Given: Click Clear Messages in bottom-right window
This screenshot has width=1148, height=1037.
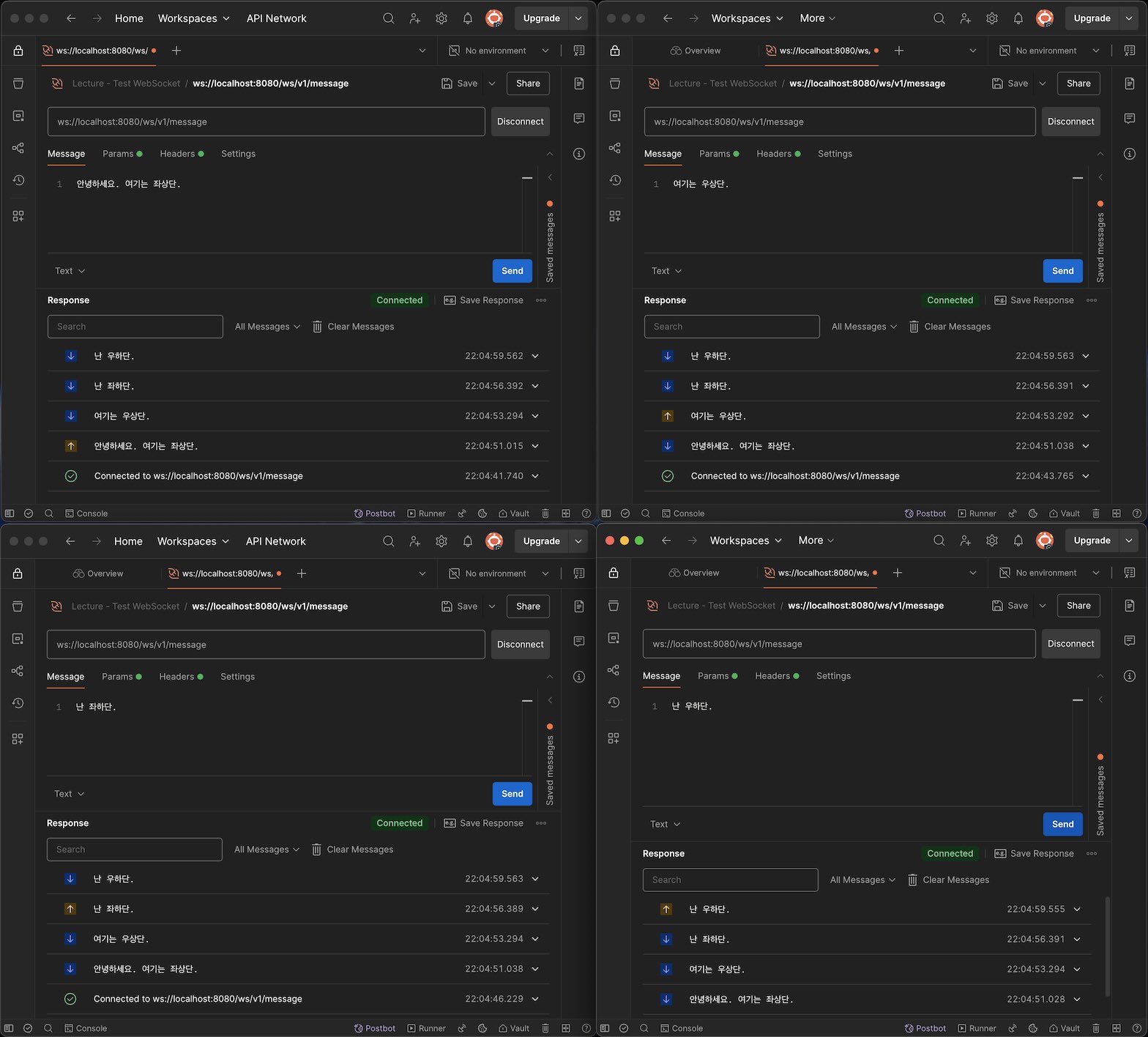Looking at the screenshot, I should point(948,880).
